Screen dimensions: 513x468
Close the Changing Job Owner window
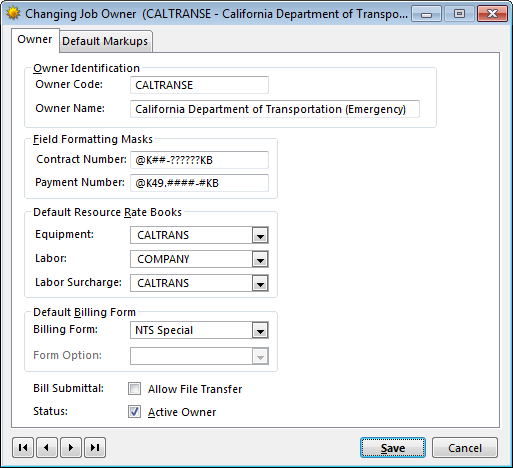click(492, 14)
